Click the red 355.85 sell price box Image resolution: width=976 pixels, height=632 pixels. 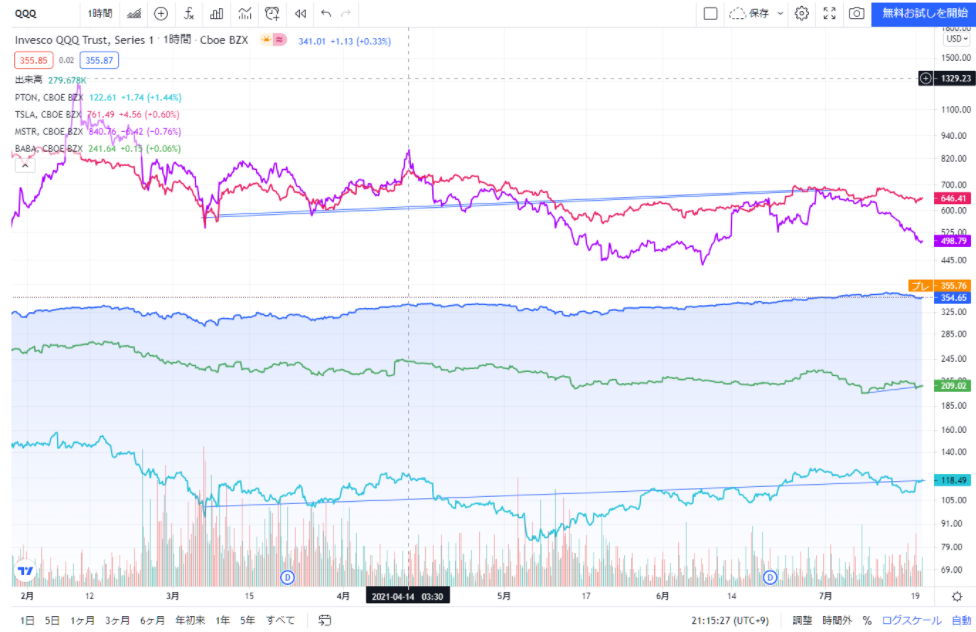coord(34,60)
